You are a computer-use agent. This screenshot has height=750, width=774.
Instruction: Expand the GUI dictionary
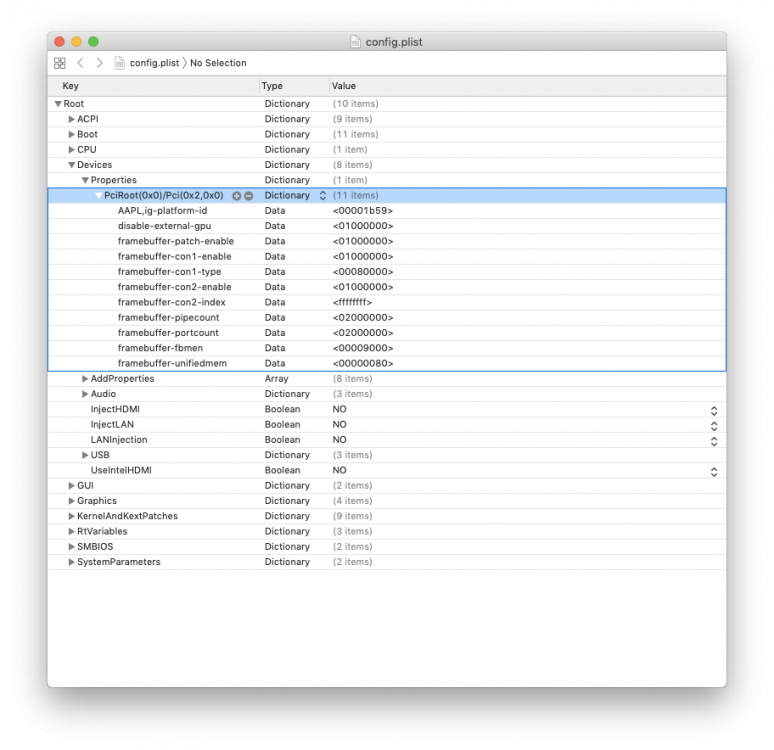(72, 486)
